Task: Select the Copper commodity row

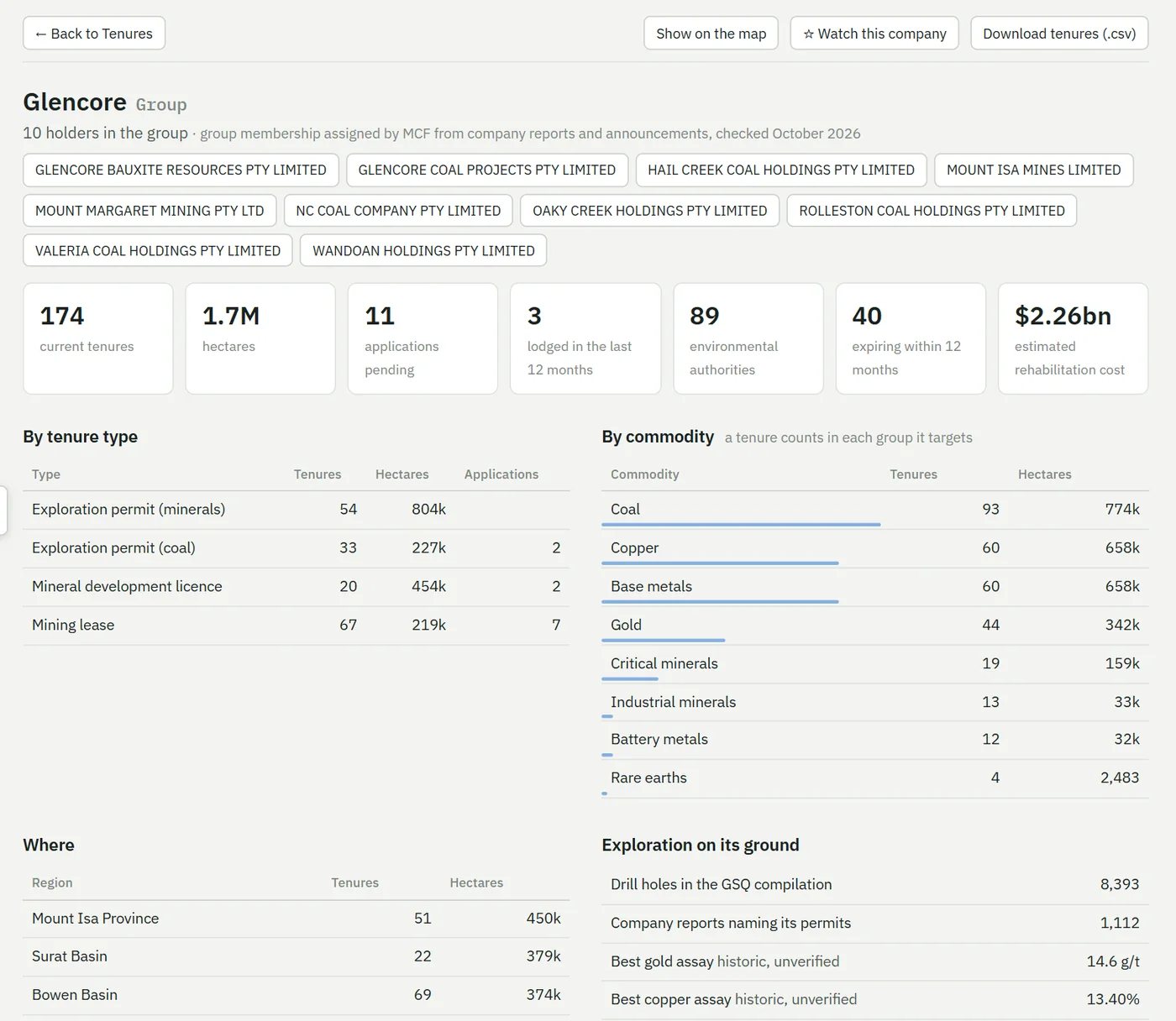Action: (x=875, y=548)
